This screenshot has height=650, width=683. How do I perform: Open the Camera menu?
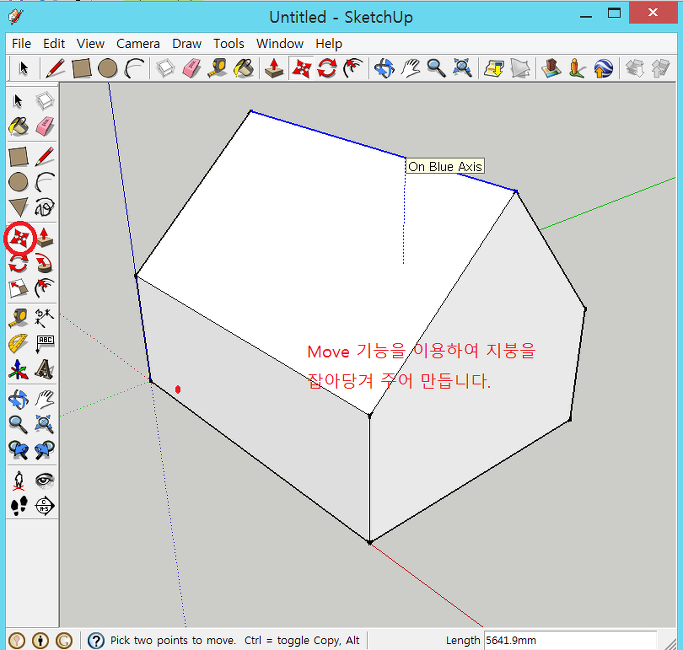point(138,44)
